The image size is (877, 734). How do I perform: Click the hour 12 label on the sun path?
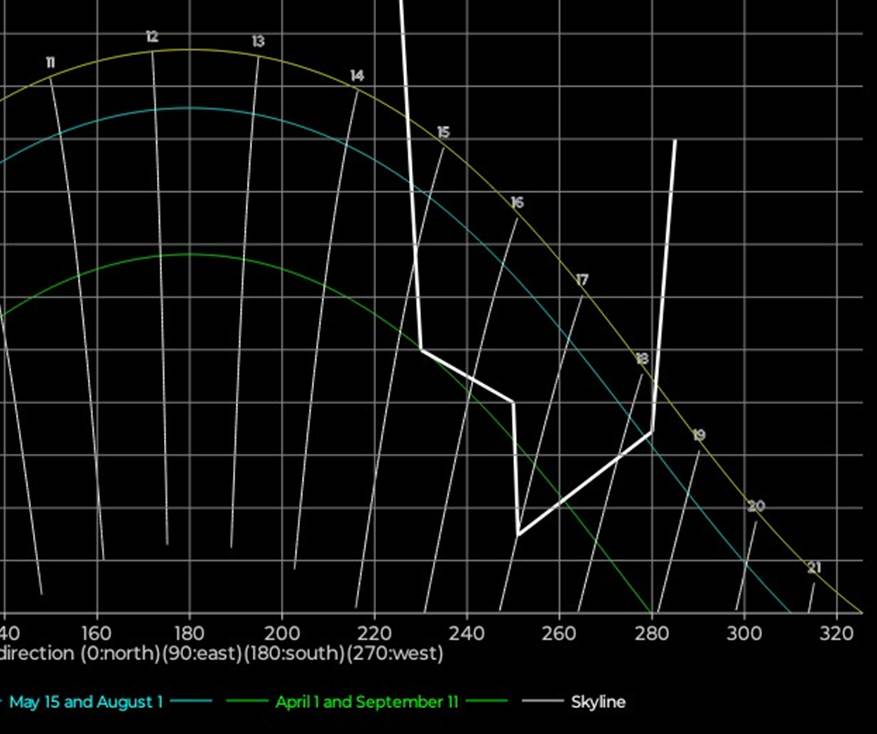tap(152, 37)
